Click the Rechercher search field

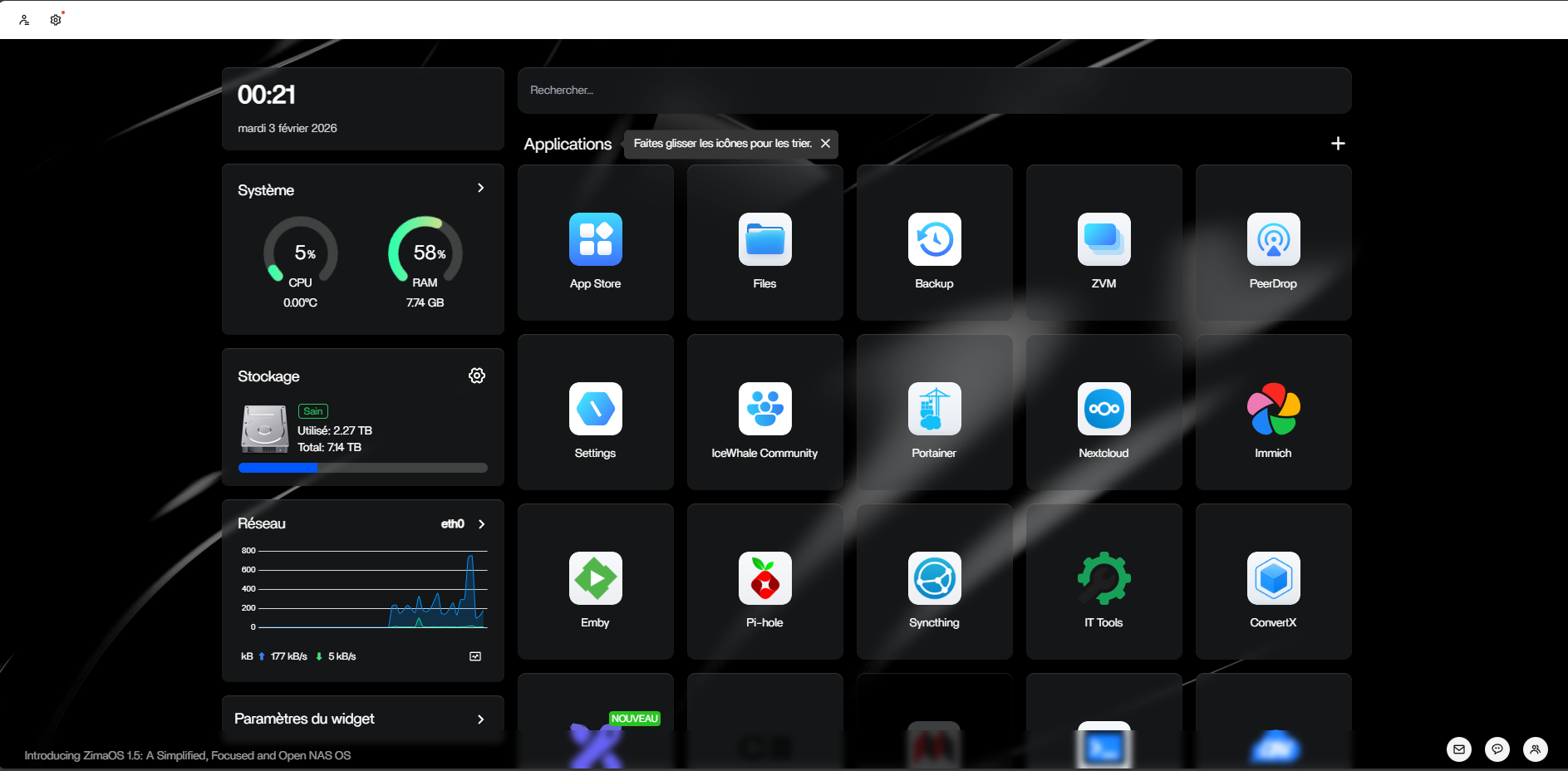pos(934,91)
